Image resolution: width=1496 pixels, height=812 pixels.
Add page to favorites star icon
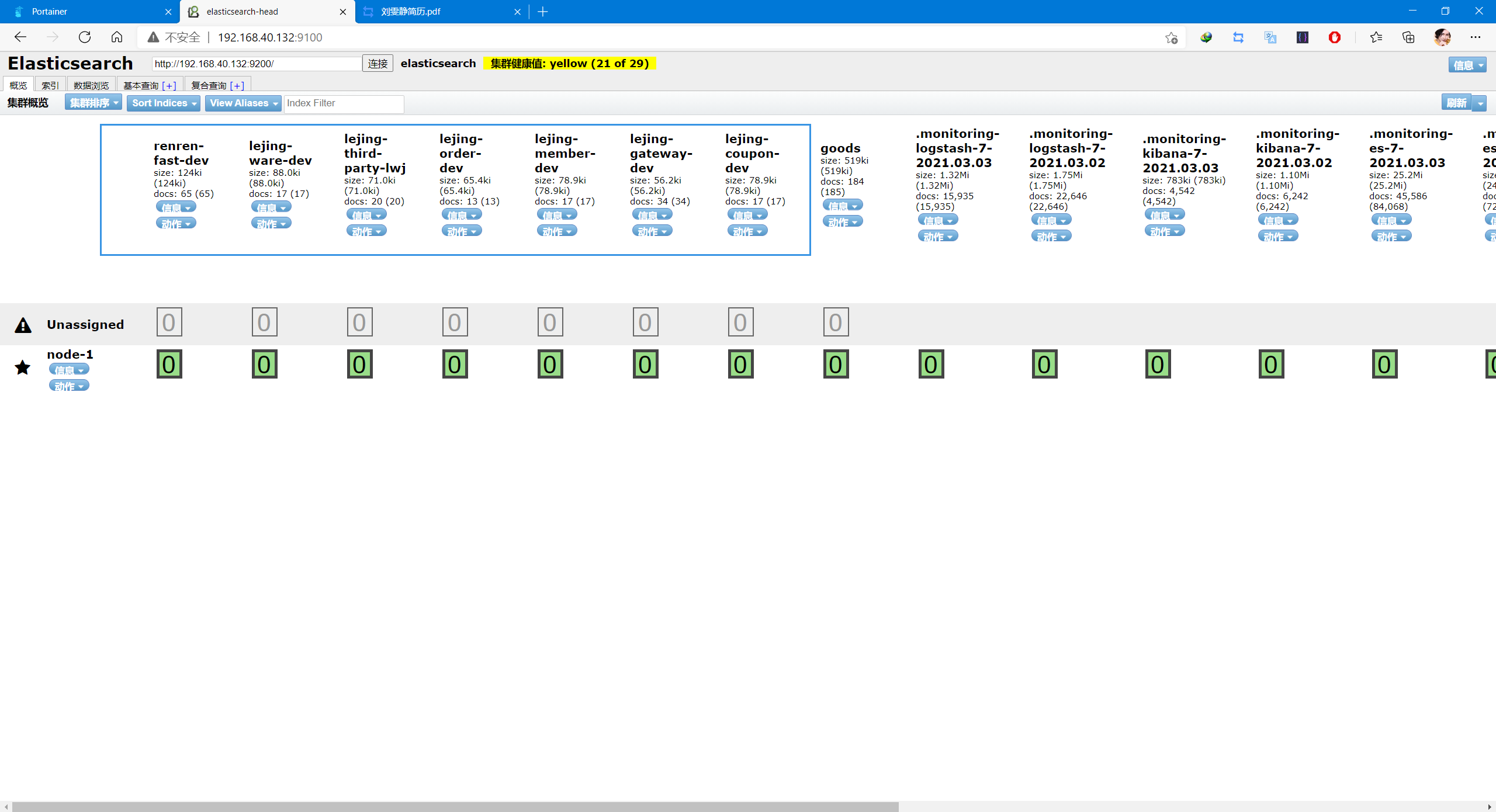point(1171,38)
